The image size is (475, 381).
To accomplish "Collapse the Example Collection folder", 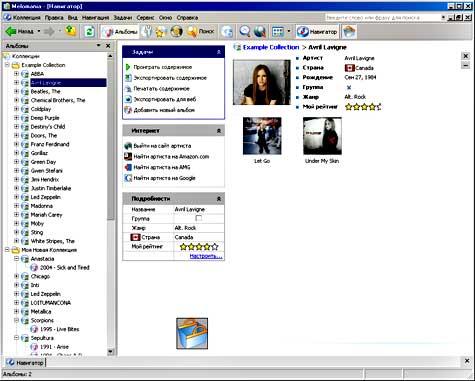I will [x=7, y=65].
